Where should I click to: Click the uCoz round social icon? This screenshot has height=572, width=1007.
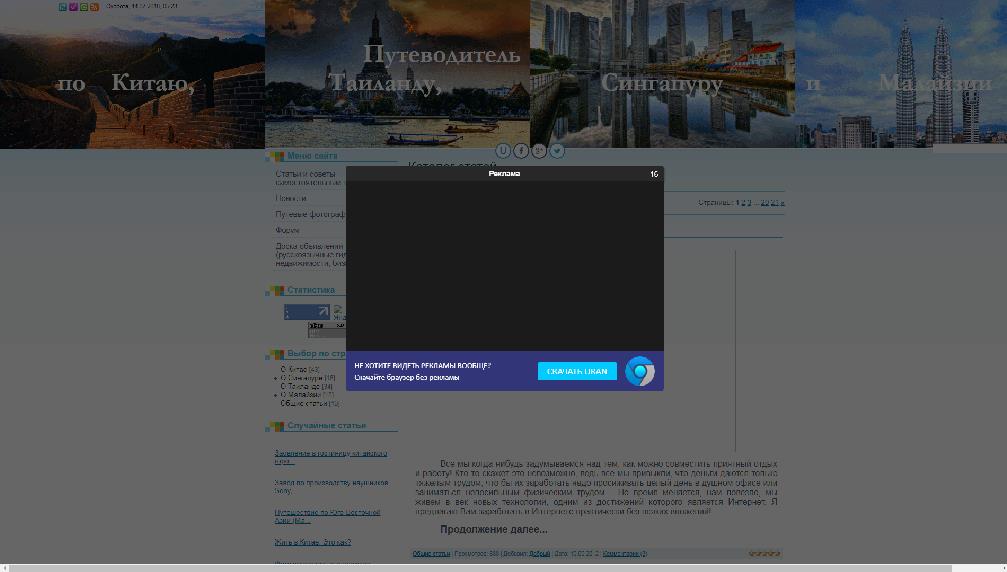[x=503, y=151]
